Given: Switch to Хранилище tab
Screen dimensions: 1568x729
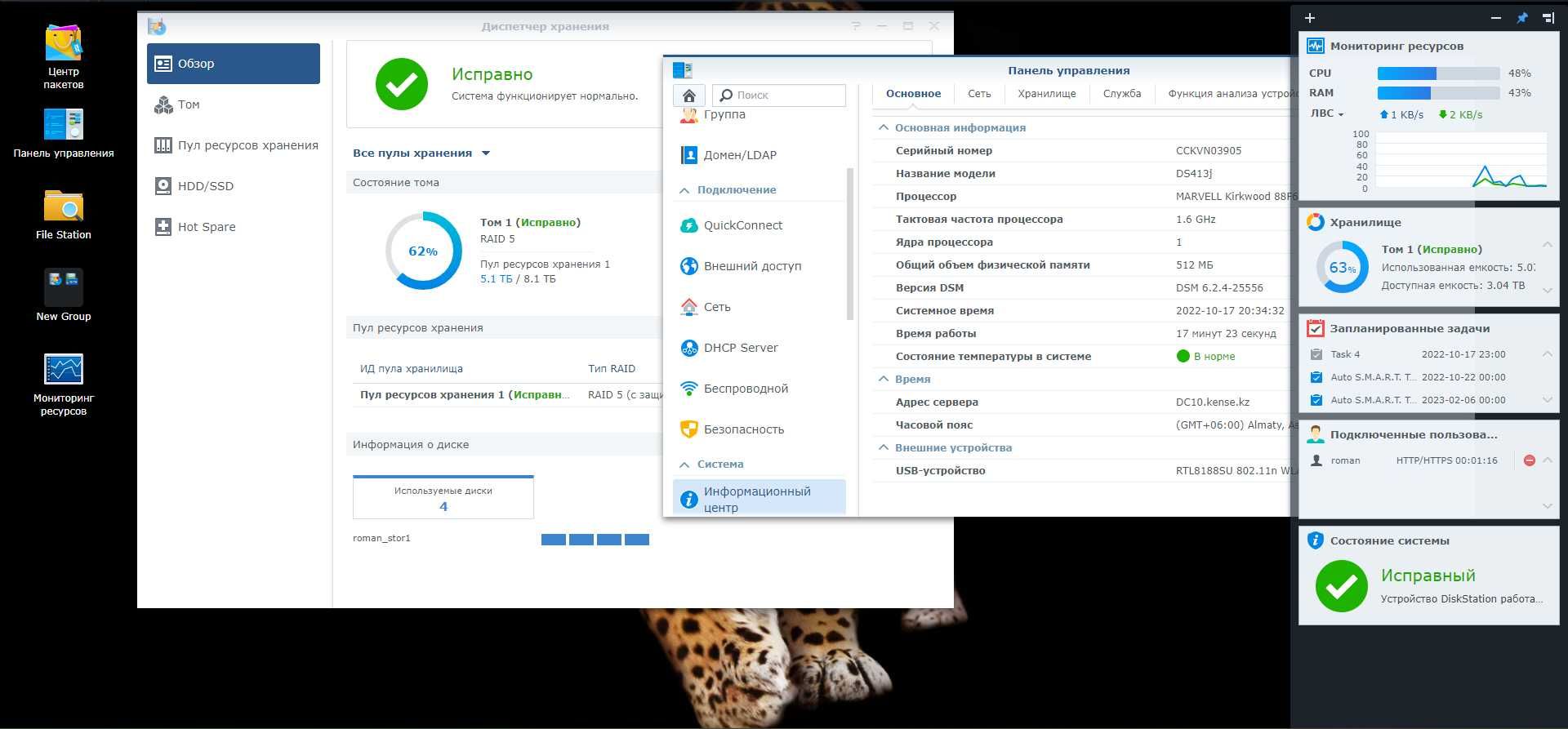Looking at the screenshot, I should [1046, 94].
